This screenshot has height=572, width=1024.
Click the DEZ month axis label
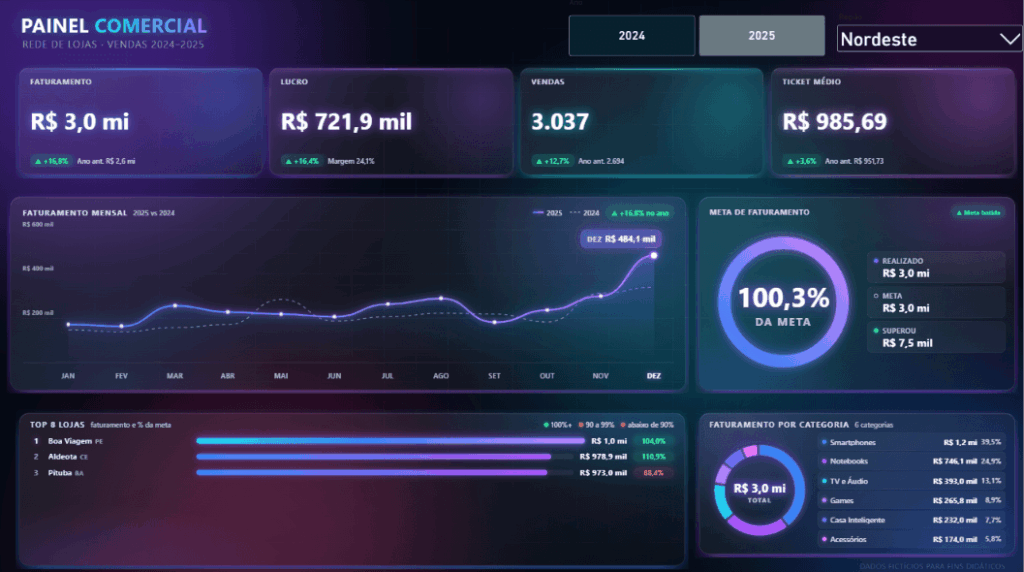coord(654,376)
